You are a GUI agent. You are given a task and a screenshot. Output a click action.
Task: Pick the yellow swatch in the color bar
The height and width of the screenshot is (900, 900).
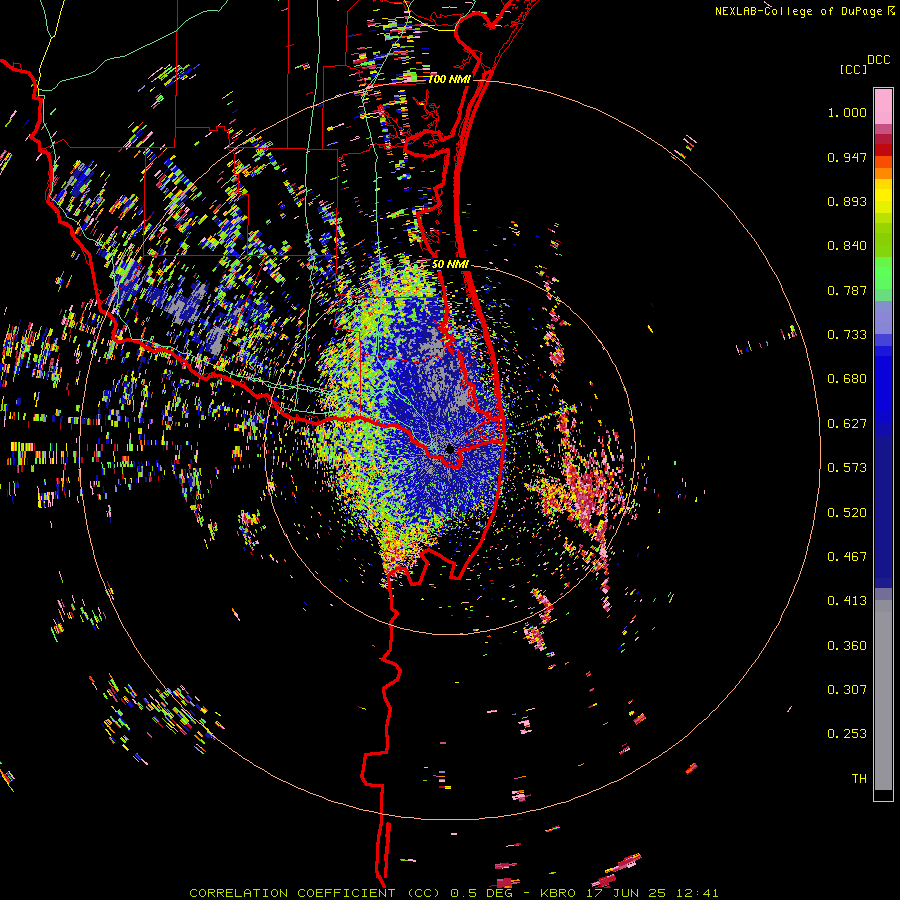click(x=883, y=196)
